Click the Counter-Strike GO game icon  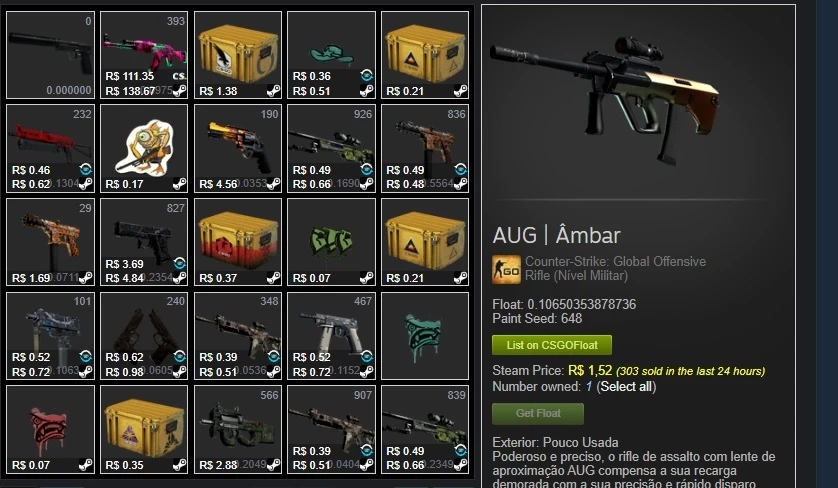[506, 269]
